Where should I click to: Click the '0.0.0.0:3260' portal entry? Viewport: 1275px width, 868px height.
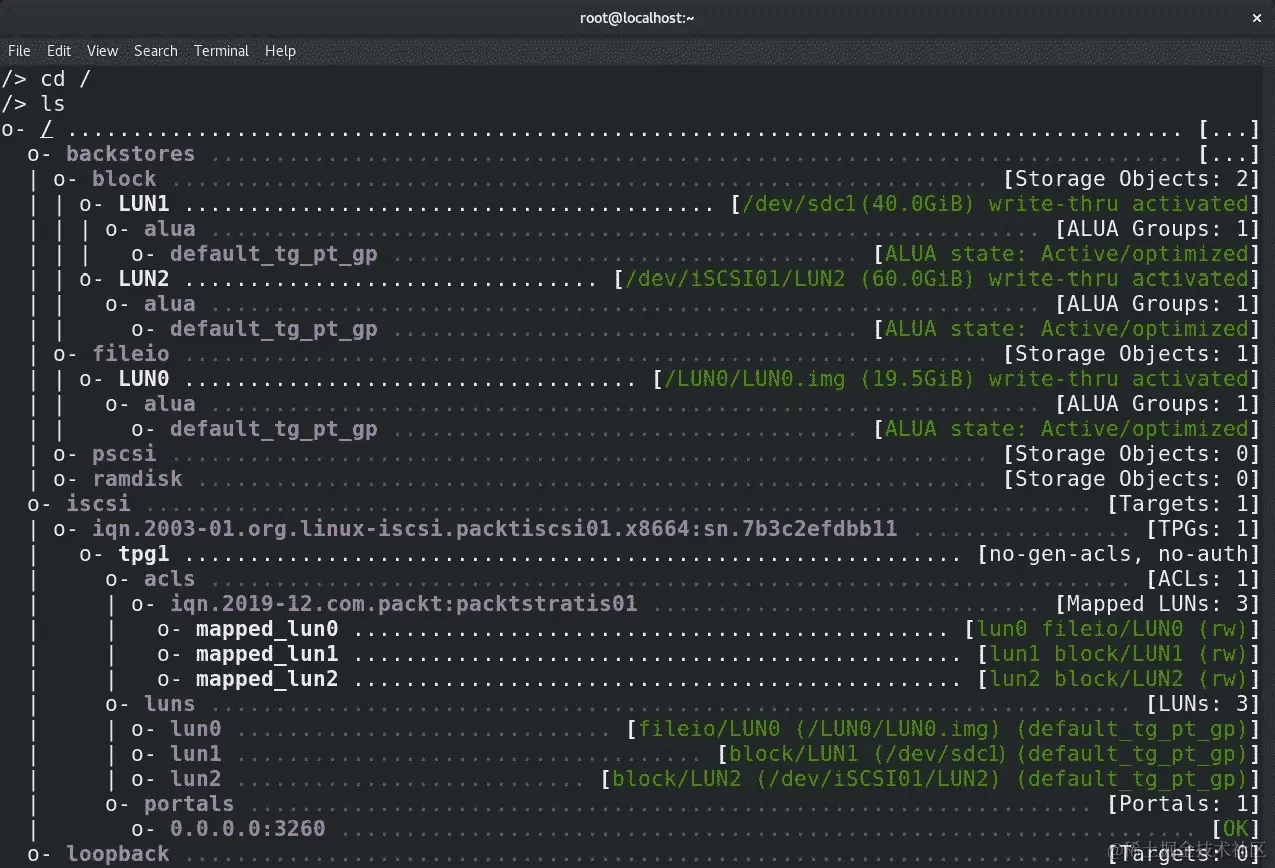248,829
